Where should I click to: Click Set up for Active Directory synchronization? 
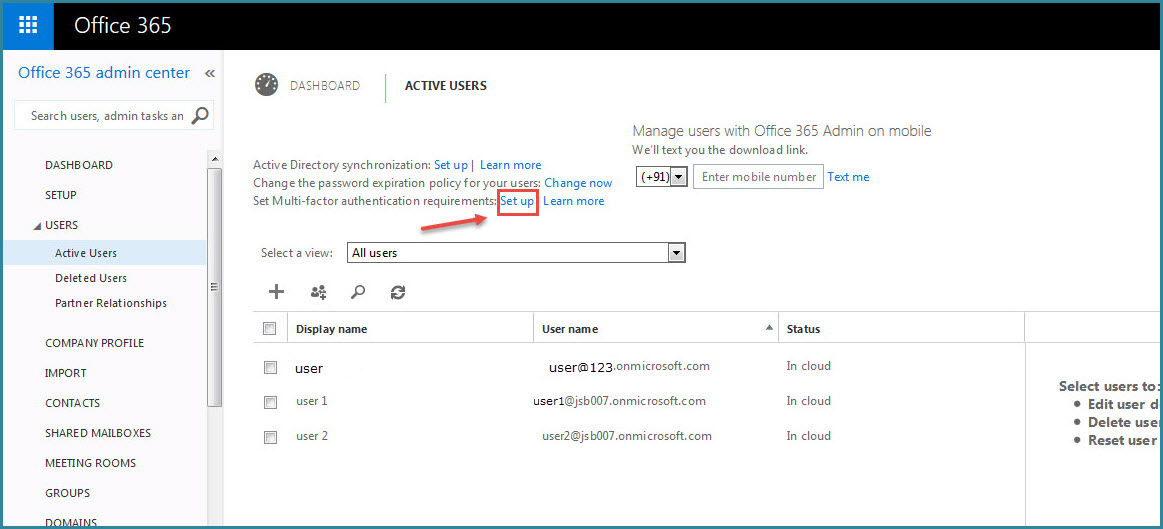pos(451,165)
